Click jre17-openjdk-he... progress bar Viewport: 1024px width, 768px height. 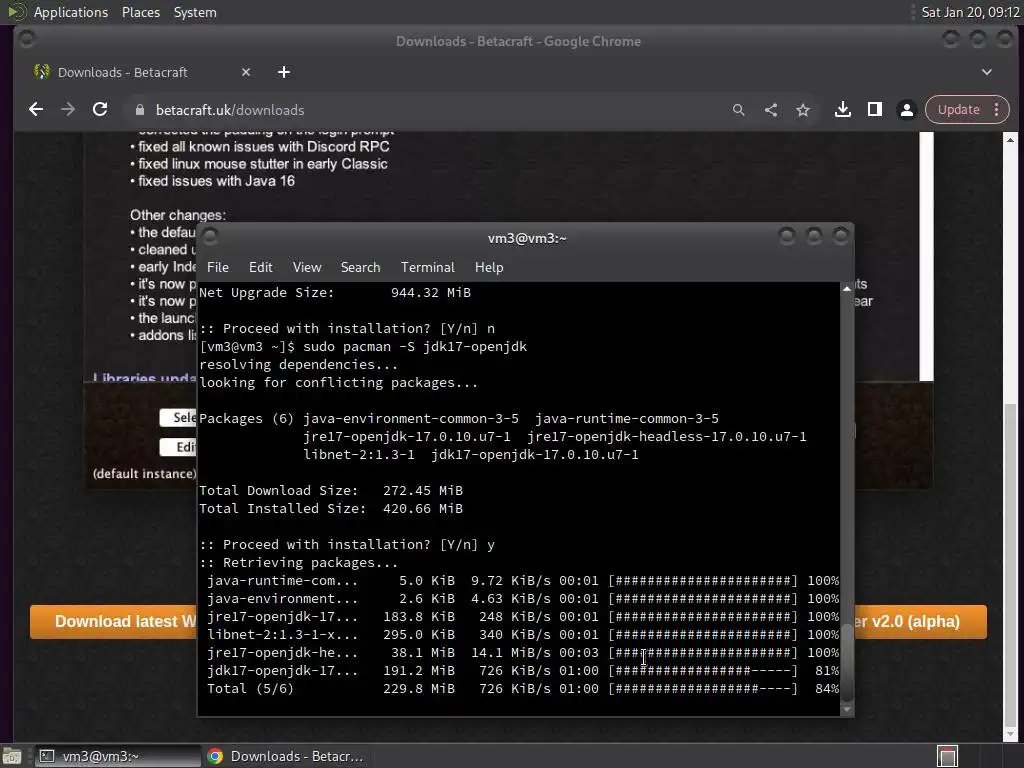[x=703, y=652]
